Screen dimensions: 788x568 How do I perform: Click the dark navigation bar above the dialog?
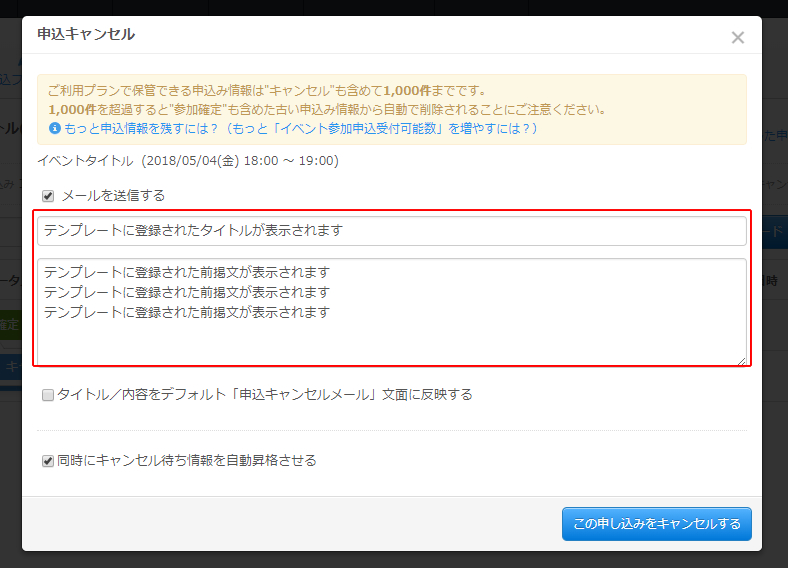pyautogui.click(x=394, y=7)
